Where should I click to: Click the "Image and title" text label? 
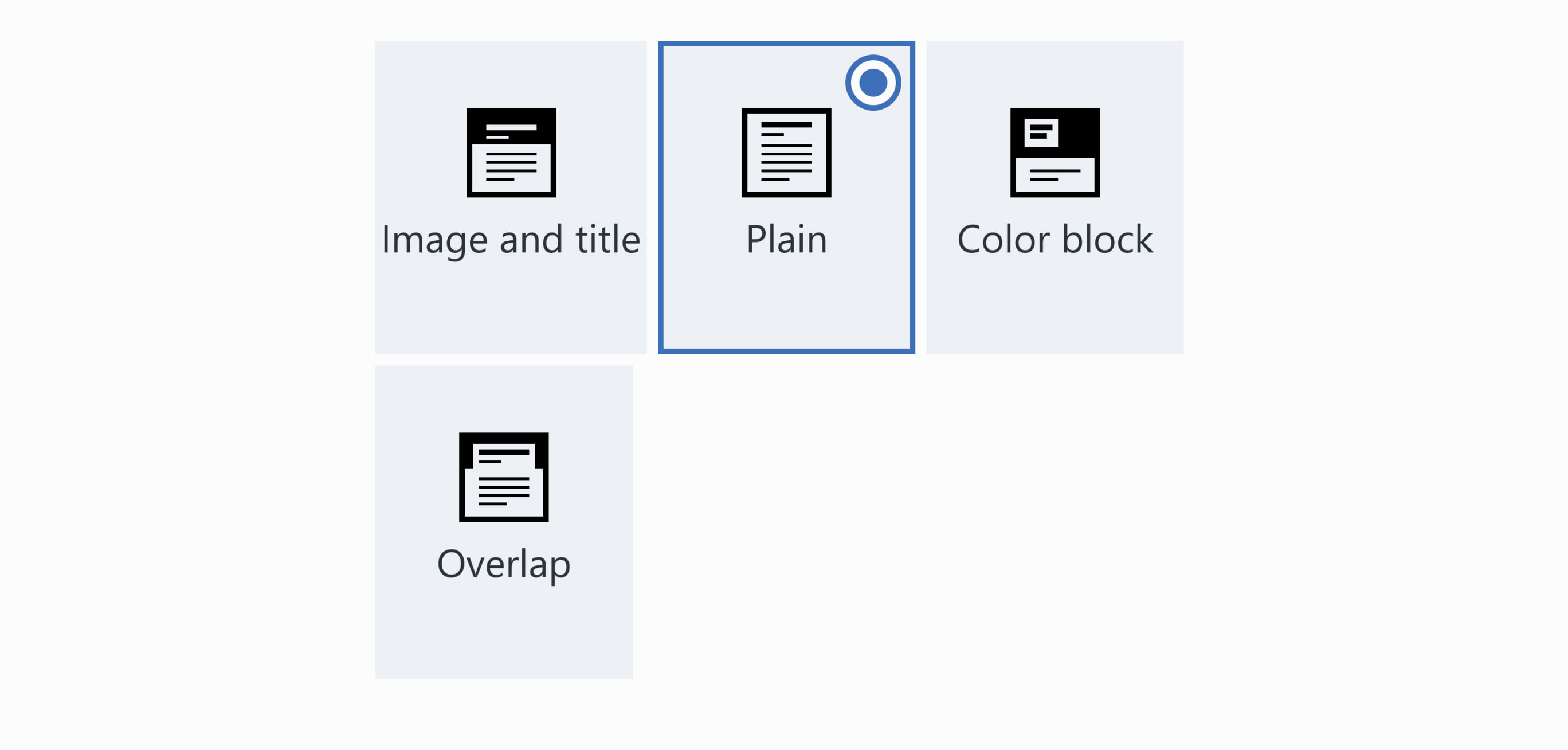pos(511,239)
